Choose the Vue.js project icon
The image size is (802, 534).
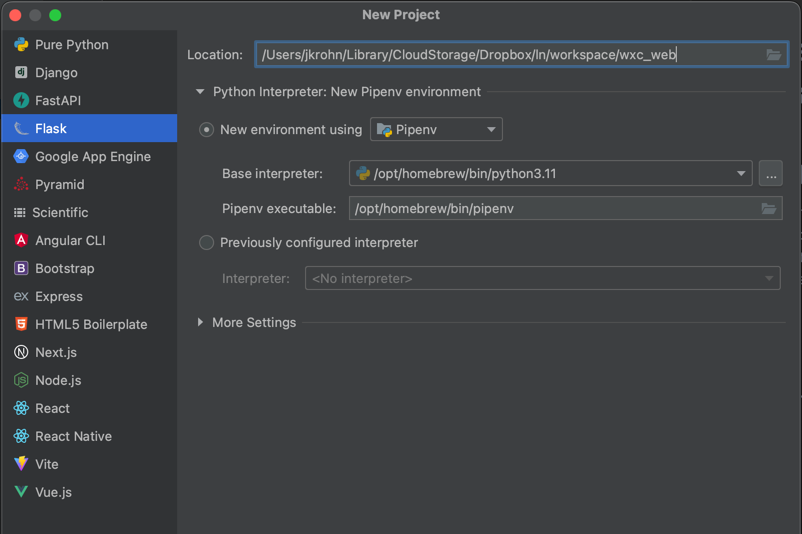[21, 493]
